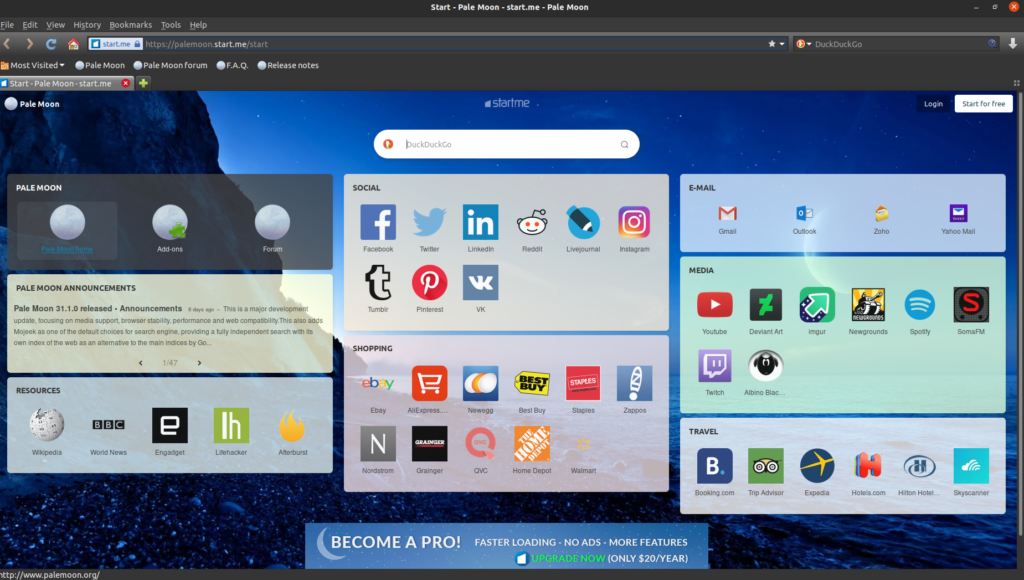Screen dimensions: 1024x580
Task: Open the Pale Moon 31.1.0 released announcement
Action: 98,308
